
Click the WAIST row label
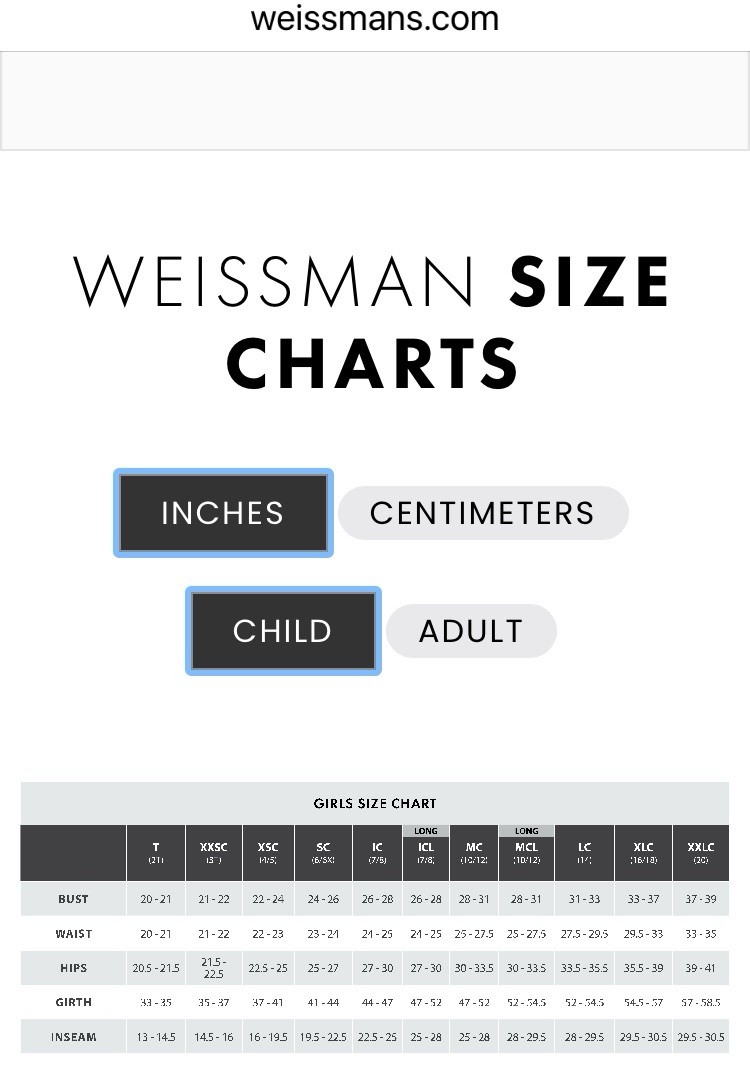[73, 934]
